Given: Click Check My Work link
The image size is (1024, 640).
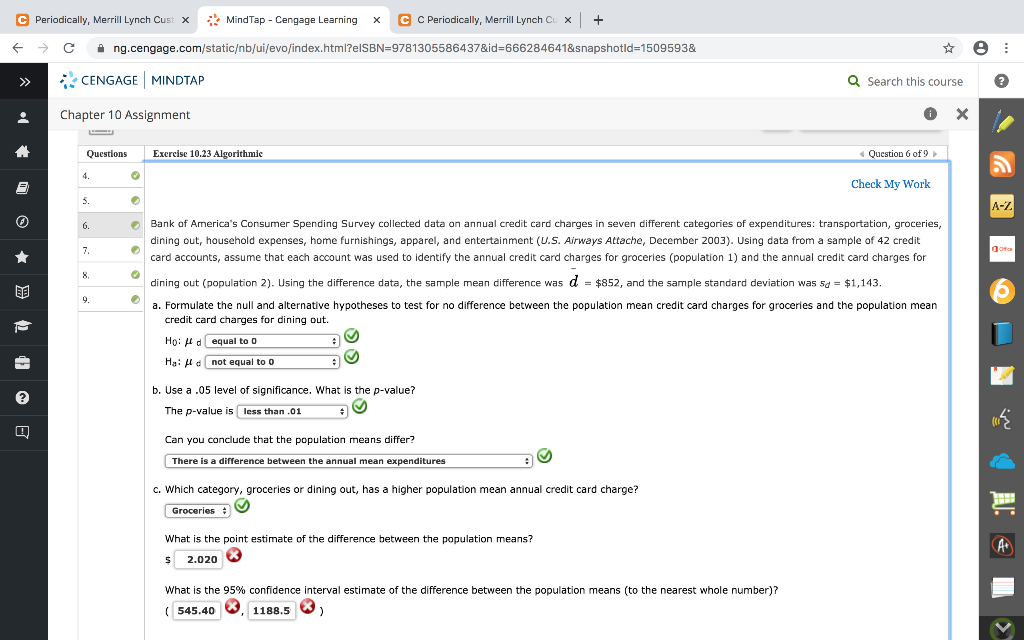Looking at the screenshot, I should 890,184.
